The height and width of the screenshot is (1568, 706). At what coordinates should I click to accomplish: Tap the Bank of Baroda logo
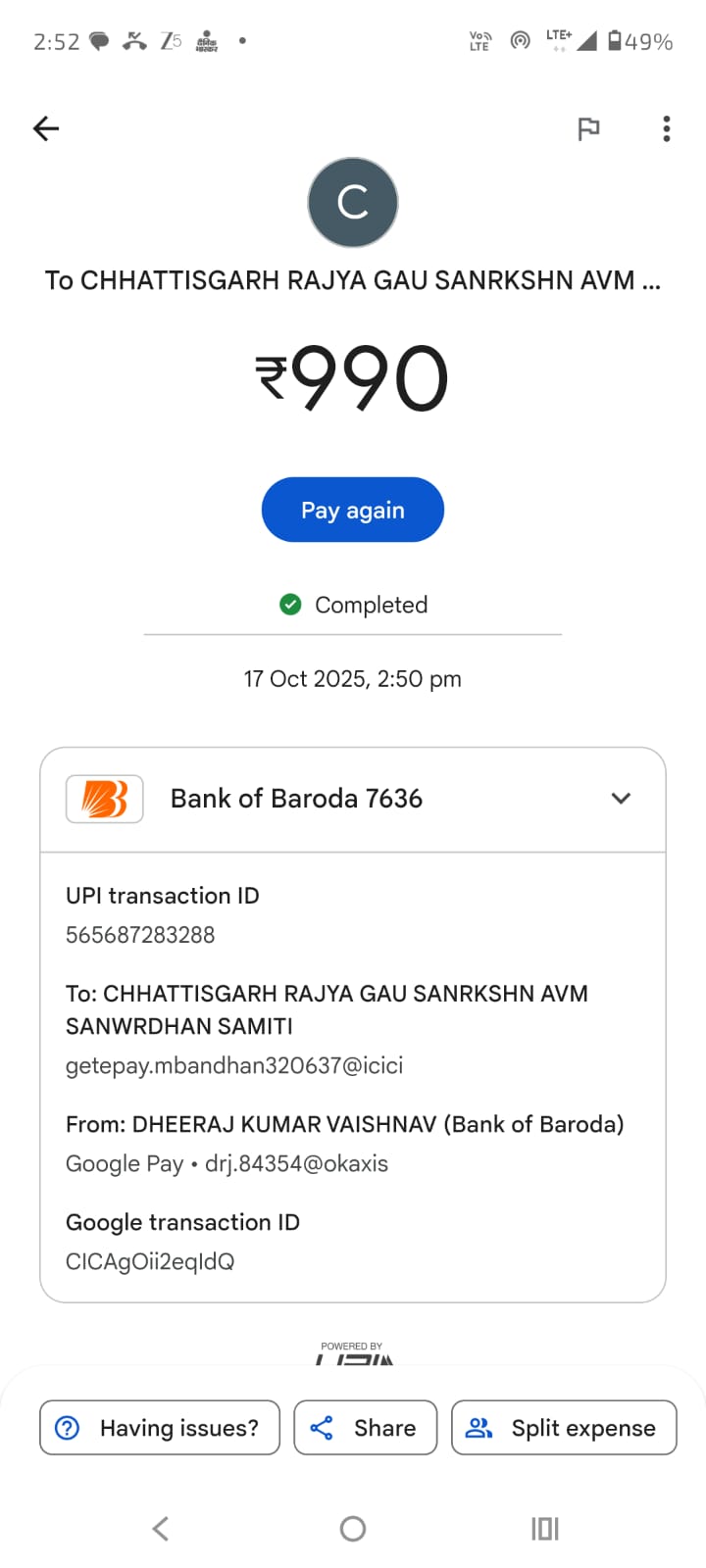[105, 799]
